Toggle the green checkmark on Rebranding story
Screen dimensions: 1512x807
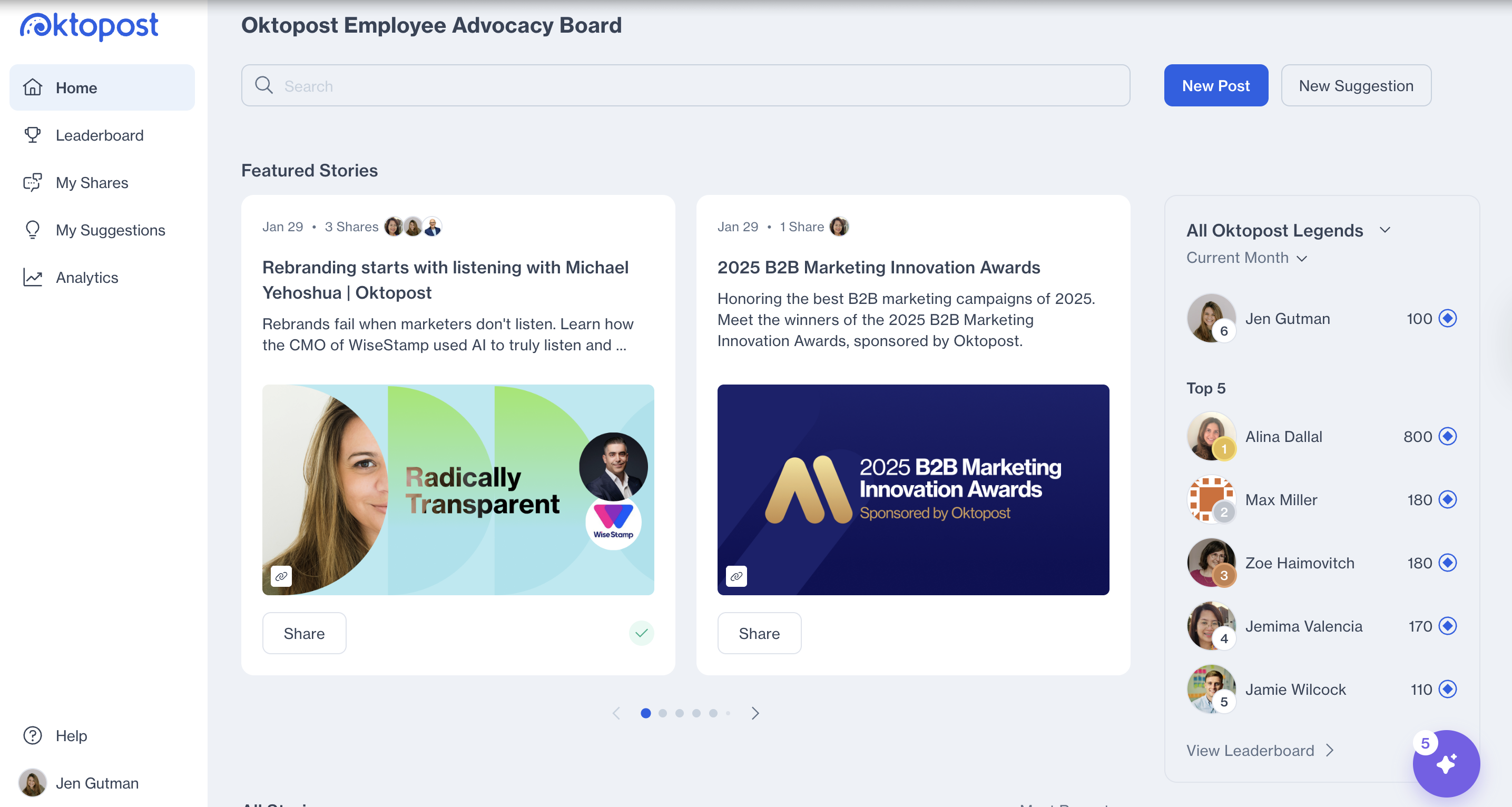tap(642, 633)
